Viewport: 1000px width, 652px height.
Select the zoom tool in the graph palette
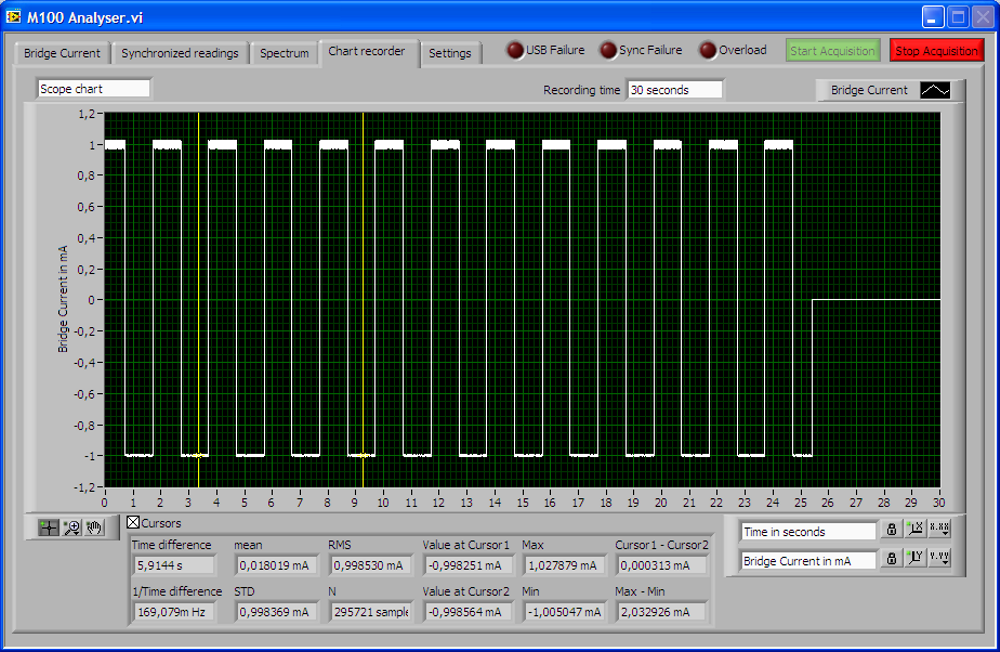[70, 527]
